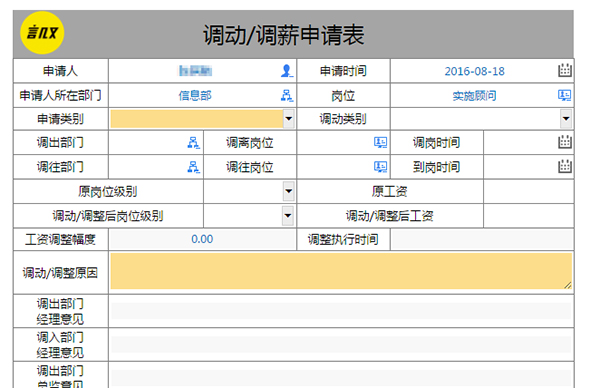Click the 原工资 input field
The image size is (600, 388).
[x=528, y=191]
